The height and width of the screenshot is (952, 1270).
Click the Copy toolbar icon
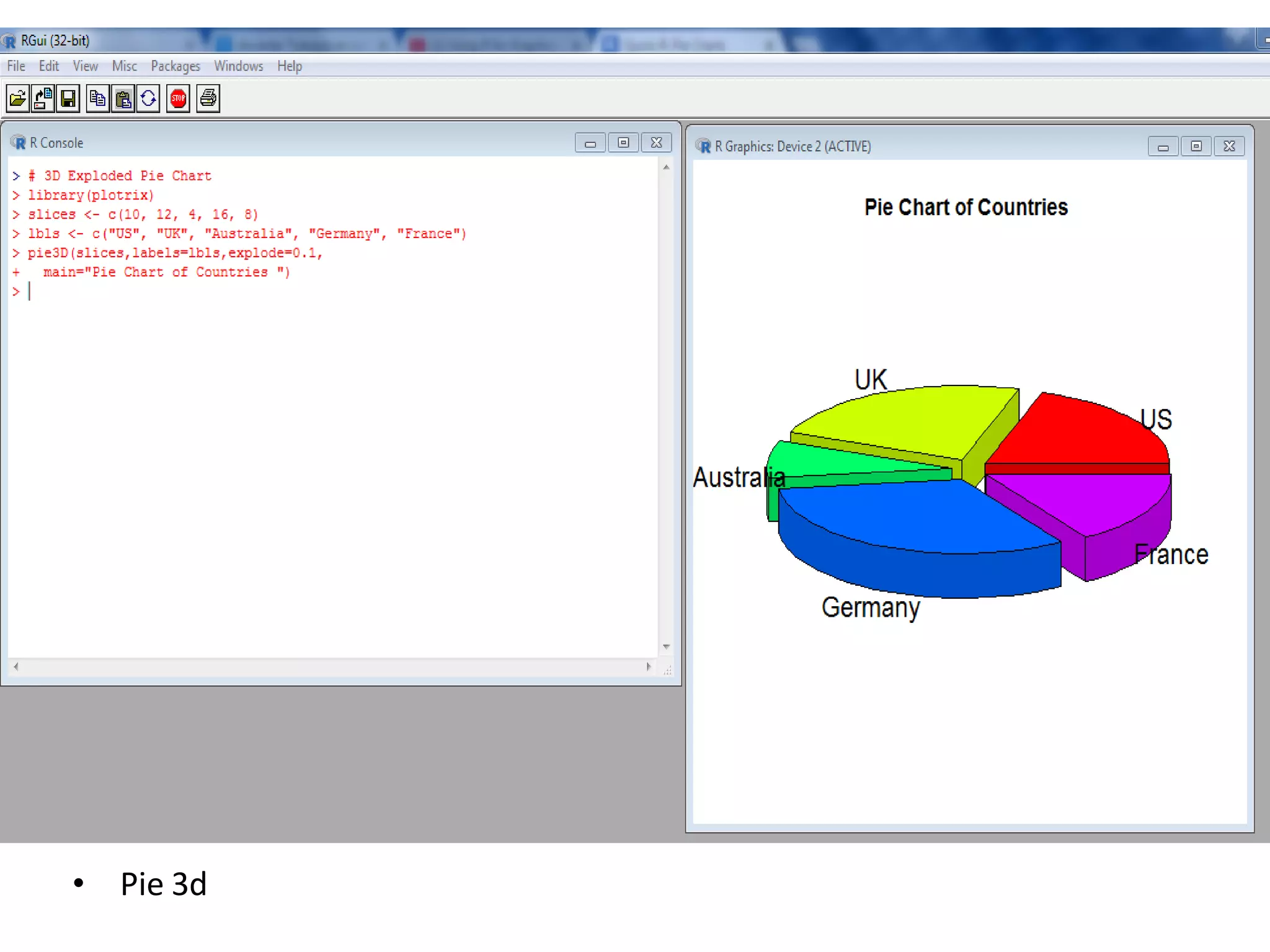(97, 99)
